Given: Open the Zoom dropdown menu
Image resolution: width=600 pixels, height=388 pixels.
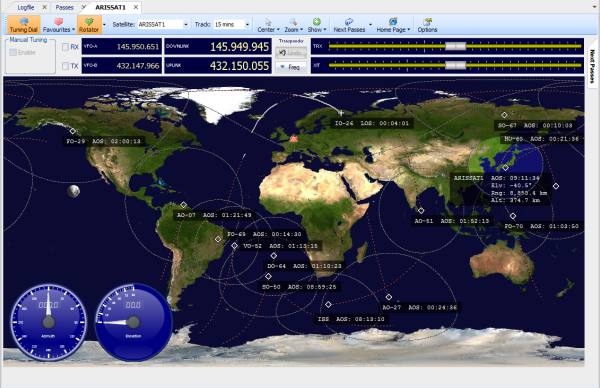Looking at the screenshot, I should coord(293,25).
